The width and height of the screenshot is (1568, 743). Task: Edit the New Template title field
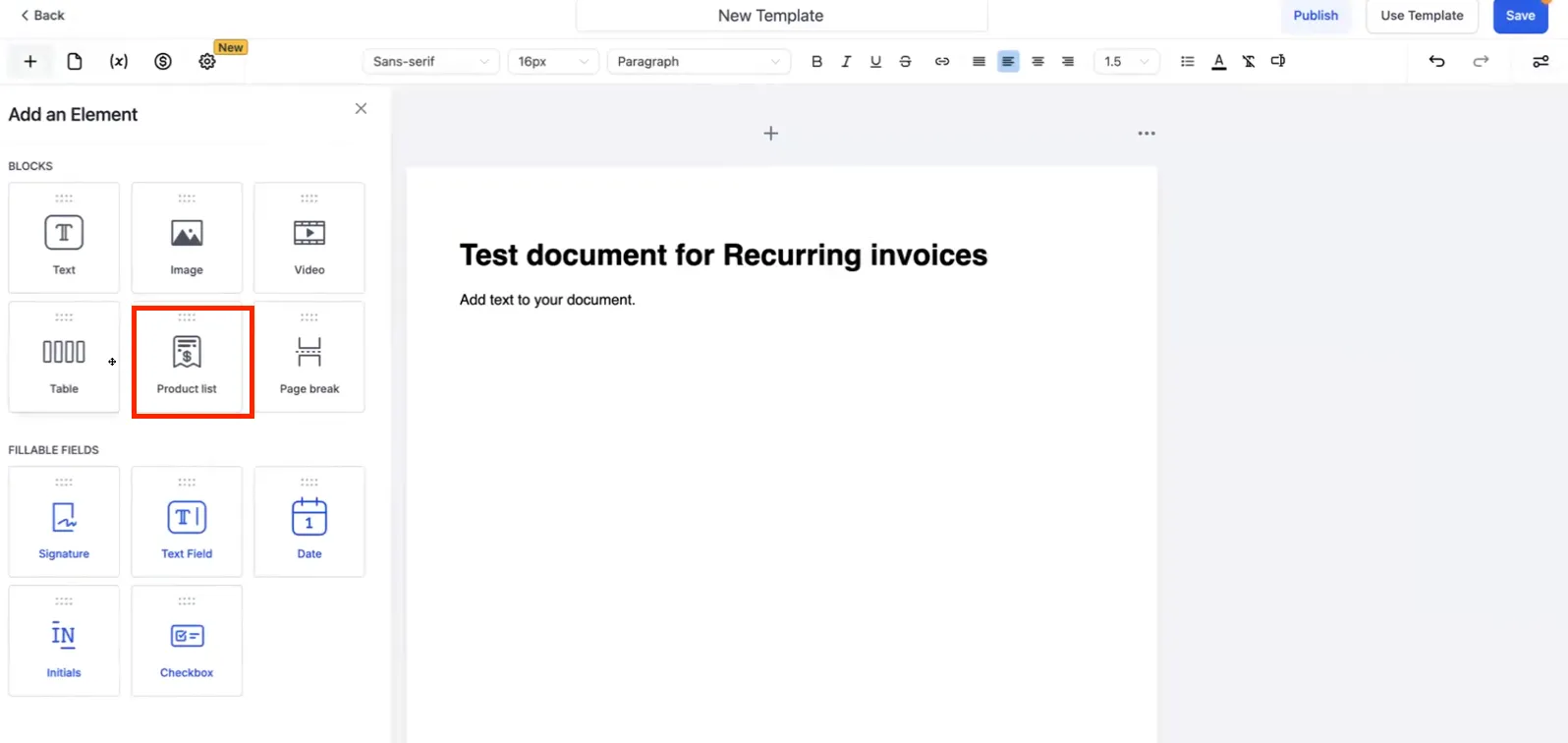781,16
